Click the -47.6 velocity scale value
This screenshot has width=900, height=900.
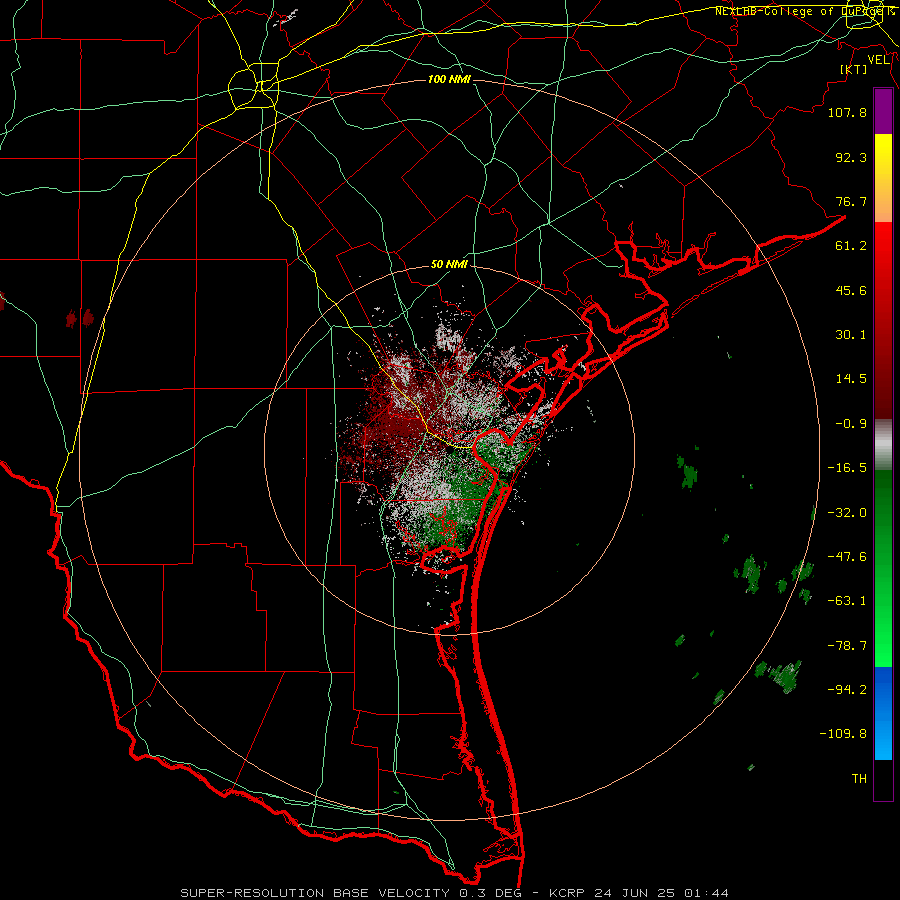point(847,557)
